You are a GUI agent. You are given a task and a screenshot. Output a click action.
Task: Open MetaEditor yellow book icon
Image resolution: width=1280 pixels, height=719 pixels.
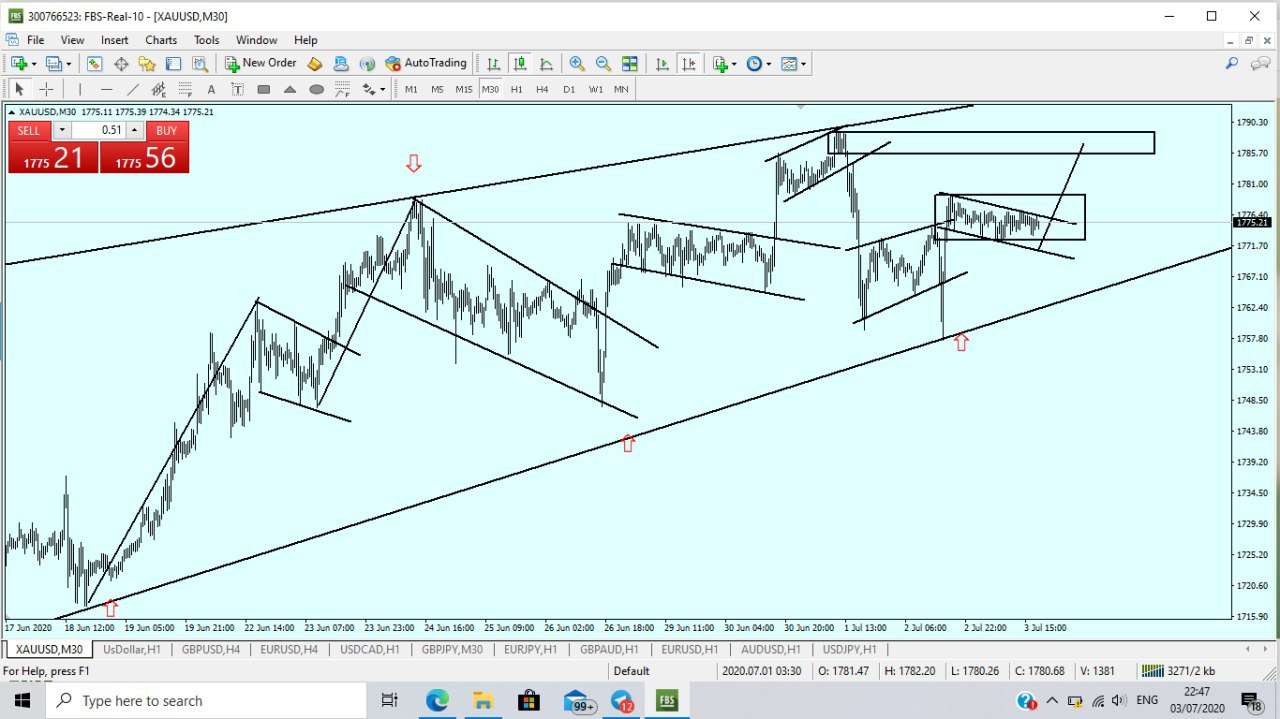pos(315,64)
